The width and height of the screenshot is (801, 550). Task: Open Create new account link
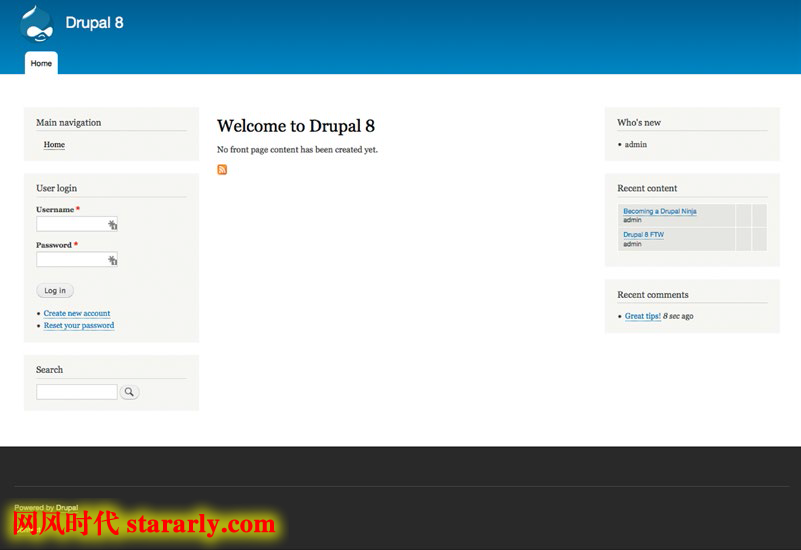click(x=77, y=313)
